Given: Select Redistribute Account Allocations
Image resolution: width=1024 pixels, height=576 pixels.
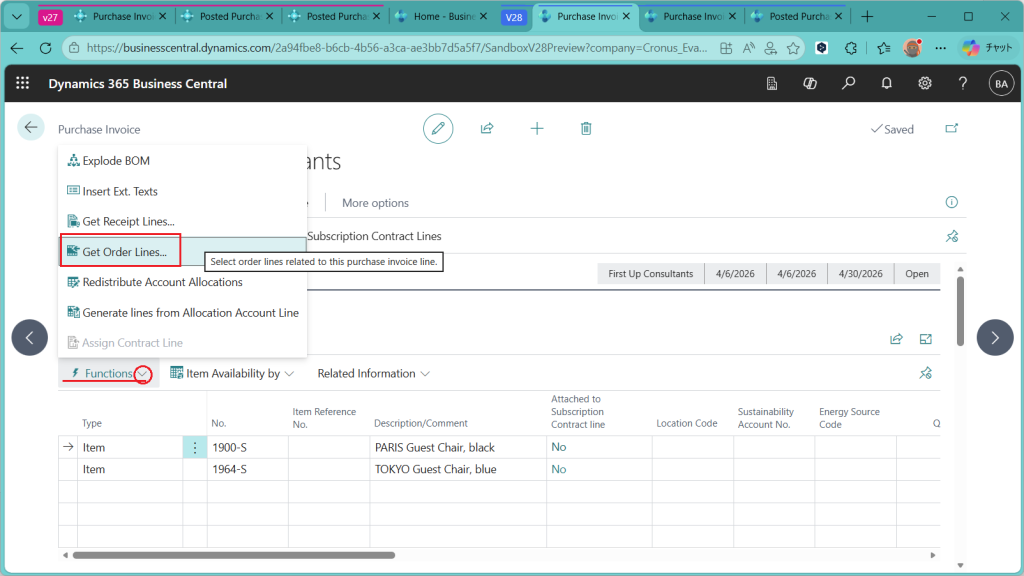Looking at the screenshot, I should click(162, 282).
